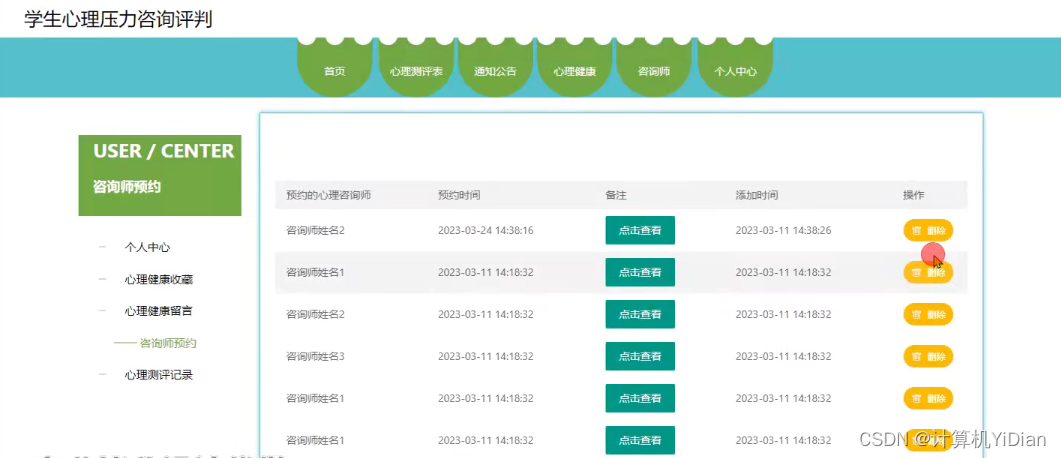Click 咨询师姓名2 in the 2023-03-24 appointment row
Screen dimensions: 1061x458
(315, 230)
